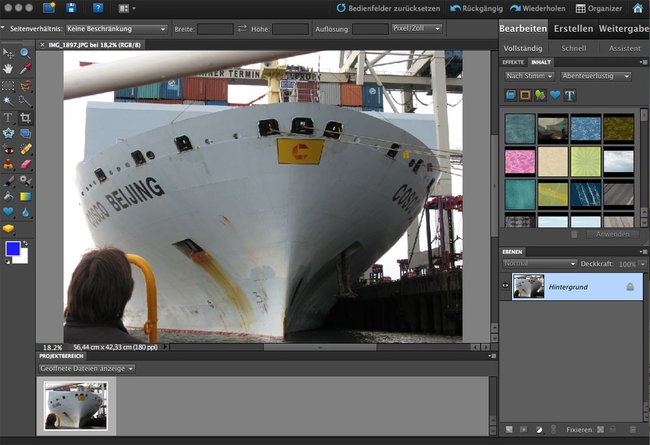Delete layer with Ebenen panel trash icon
Image resolution: width=650 pixels, height=445 pixels.
point(633,430)
